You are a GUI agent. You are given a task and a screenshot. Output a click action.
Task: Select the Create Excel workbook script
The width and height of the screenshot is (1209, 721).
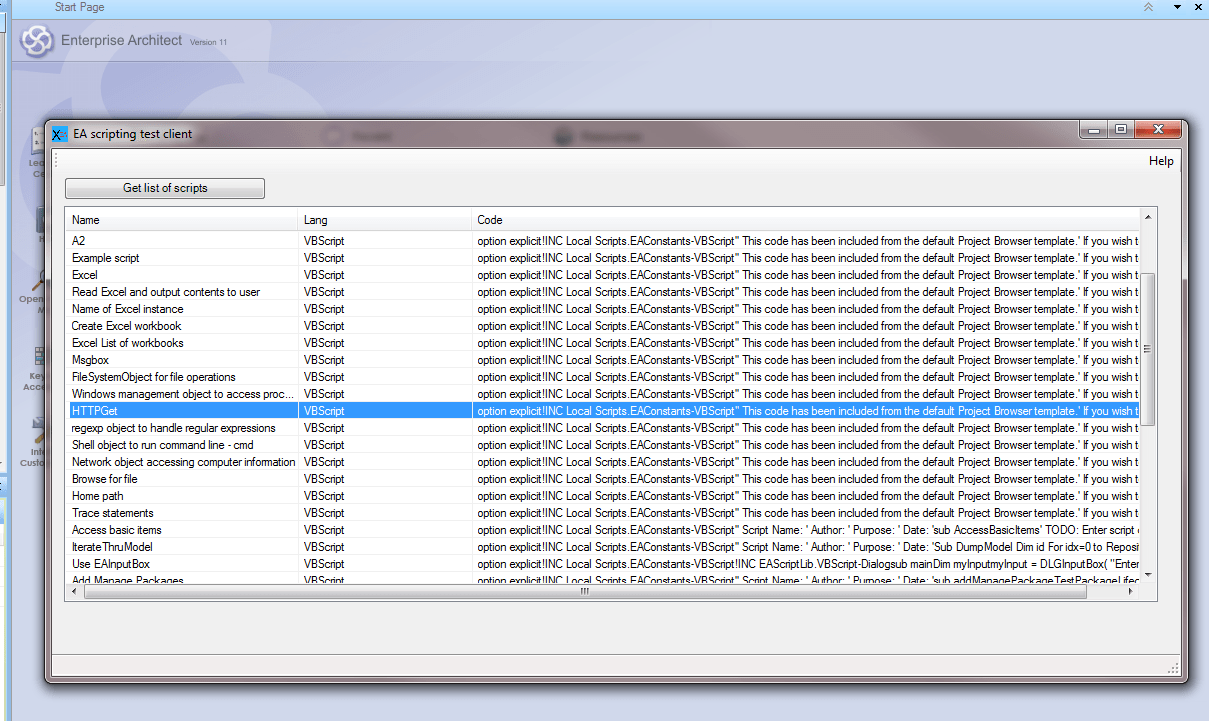pyautogui.click(x=127, y=326)
